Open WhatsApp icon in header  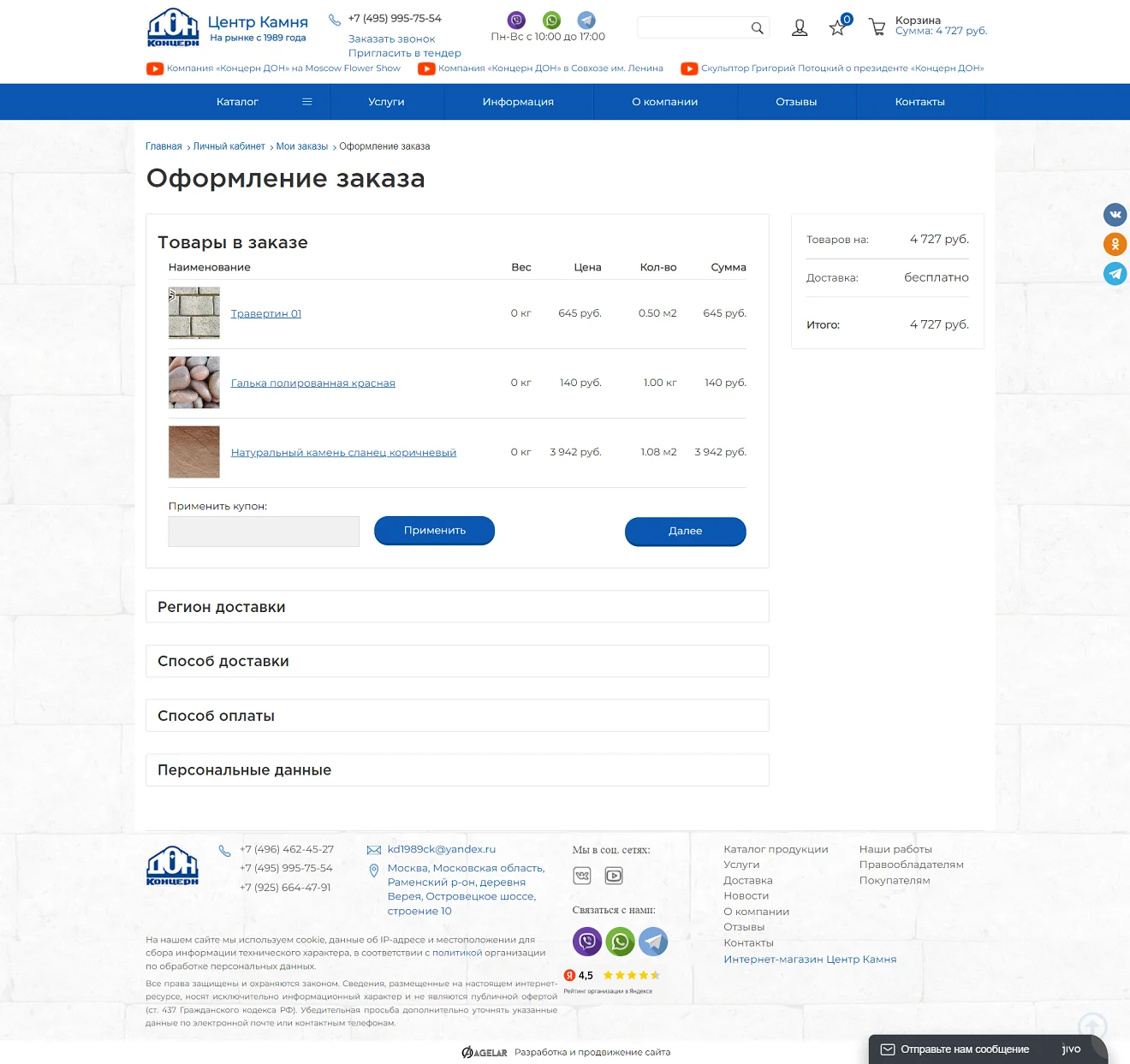tap(551, 20)
